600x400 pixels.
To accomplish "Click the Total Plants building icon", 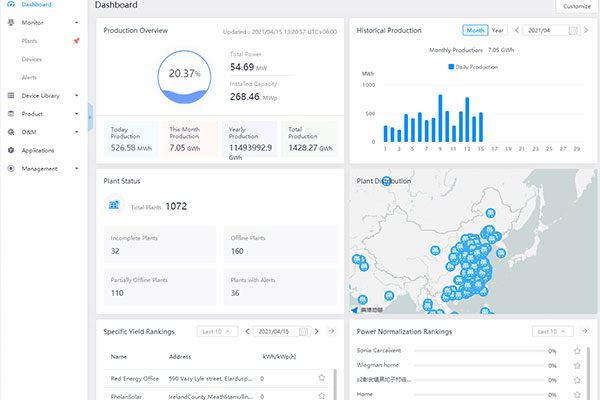I will tap(114, 205).
